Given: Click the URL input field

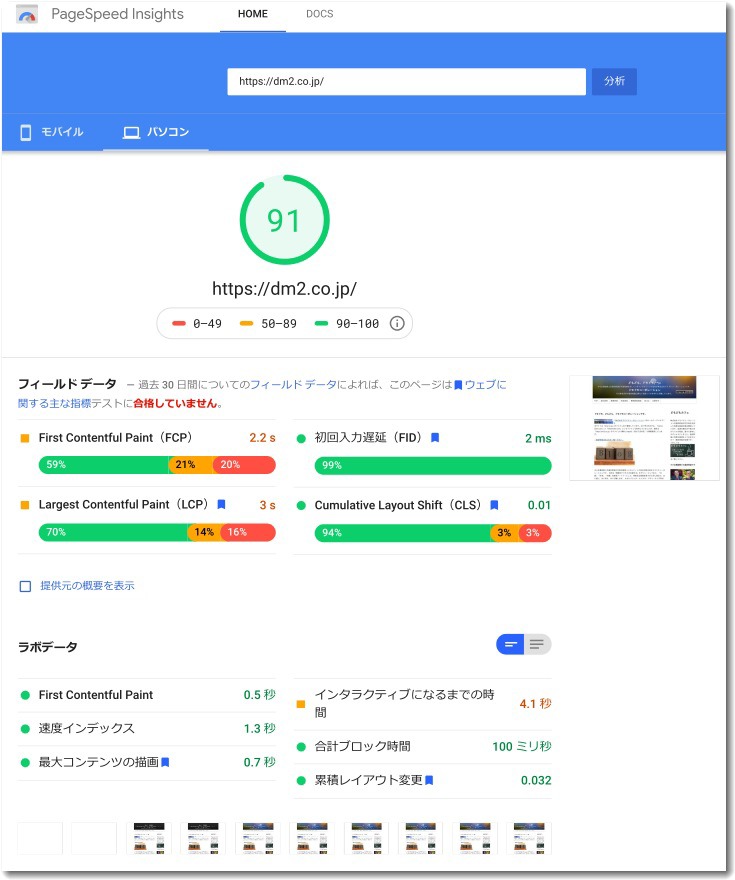Looking at the screenshot, I should click(406, 82).
